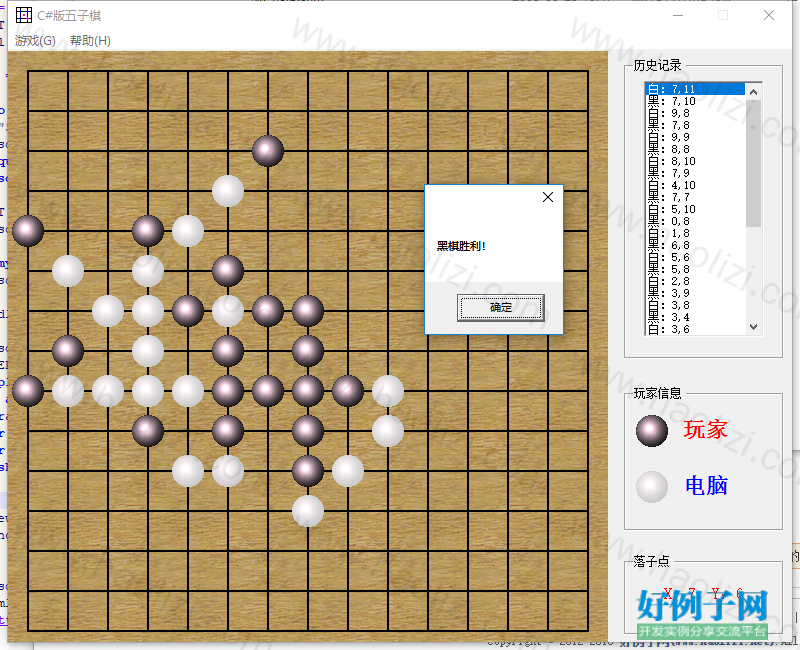This screenshot has width=800, height=650.
Task: Select history entry 1,8
Action: click(695, 233)
